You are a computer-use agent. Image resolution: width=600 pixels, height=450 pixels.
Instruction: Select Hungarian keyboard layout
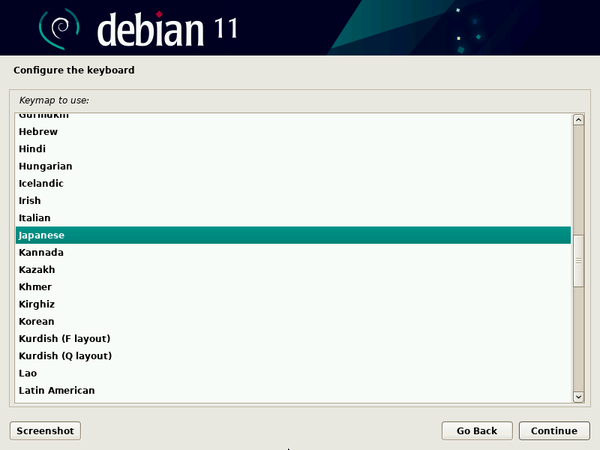45,166
